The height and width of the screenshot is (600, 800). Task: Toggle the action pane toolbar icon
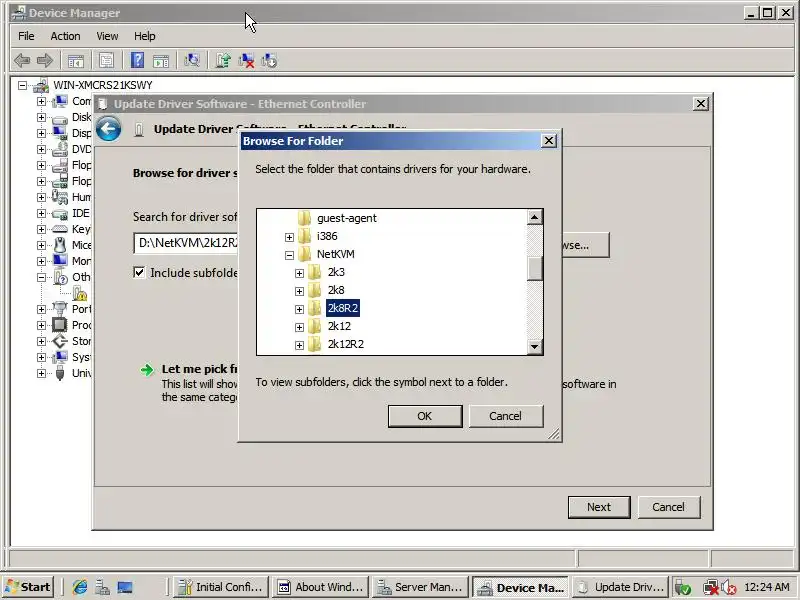[161, 61]
